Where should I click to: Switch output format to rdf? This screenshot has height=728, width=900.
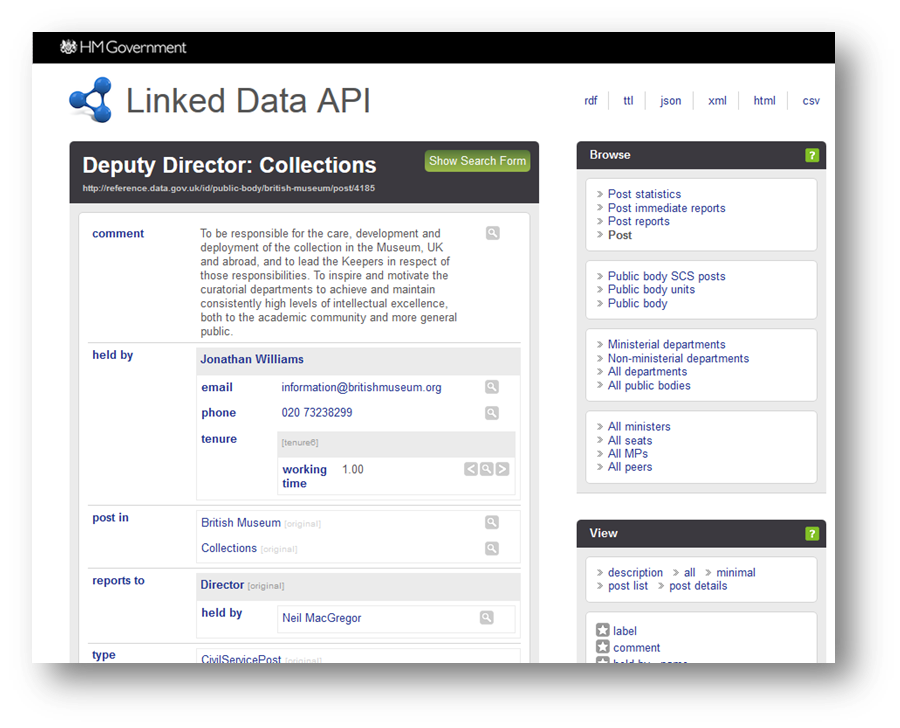pos(591,101)
